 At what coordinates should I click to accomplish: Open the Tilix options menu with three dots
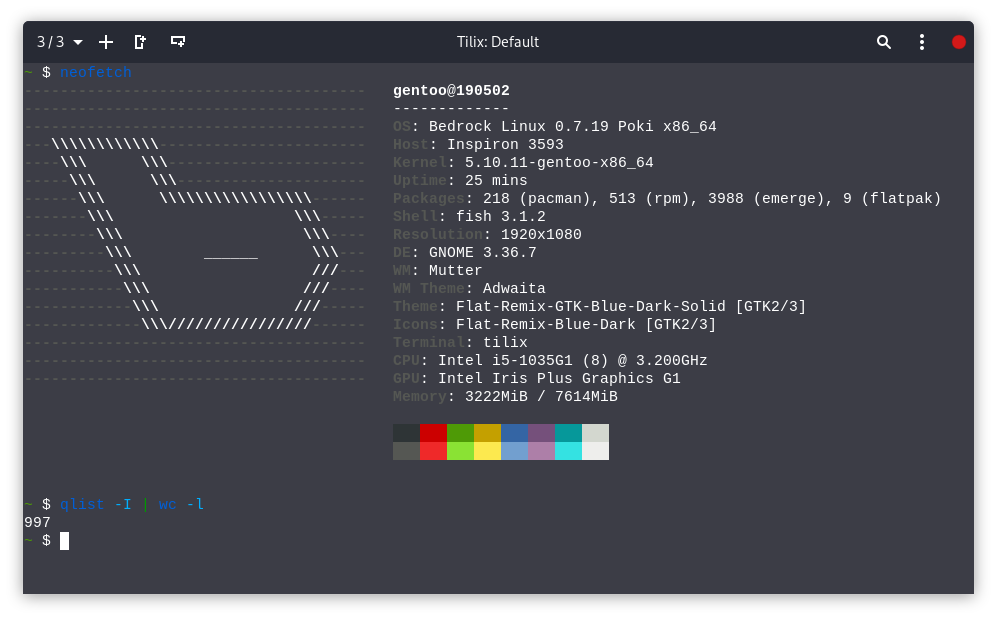(921, 42)
